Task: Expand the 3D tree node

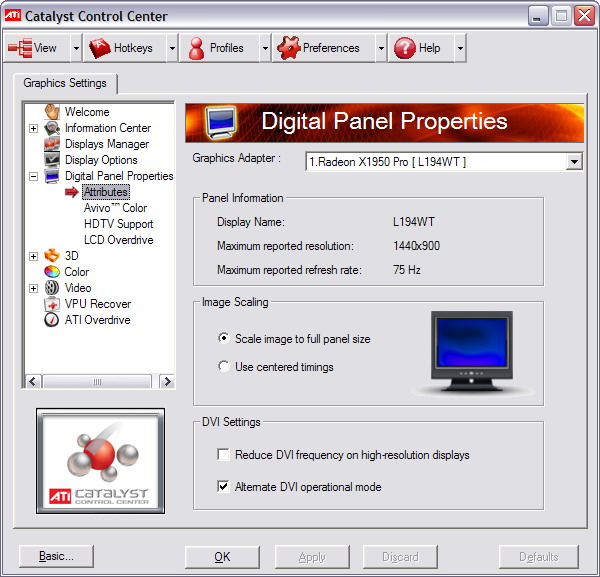Action: pos(34,256)
